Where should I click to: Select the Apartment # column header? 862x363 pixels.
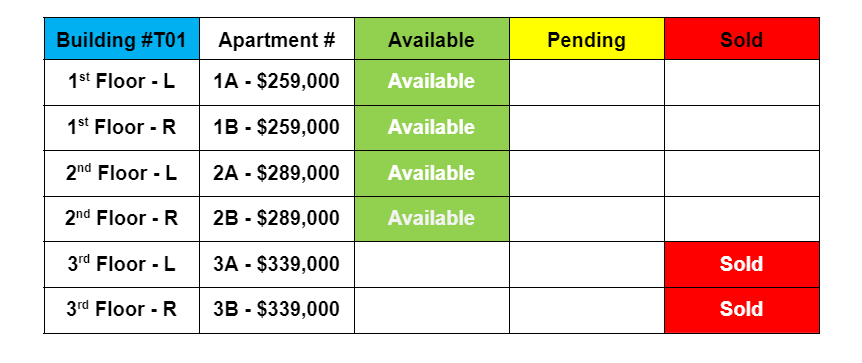tap(277, 38)
